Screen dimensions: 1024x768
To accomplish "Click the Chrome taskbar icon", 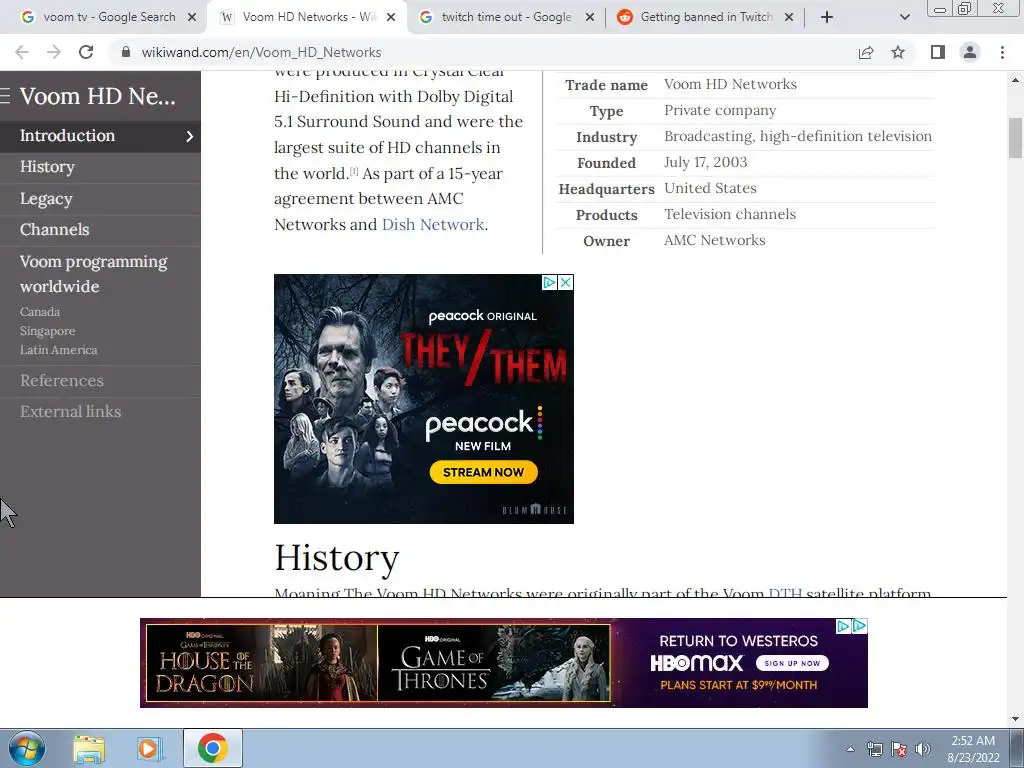I will pos(212,748).
